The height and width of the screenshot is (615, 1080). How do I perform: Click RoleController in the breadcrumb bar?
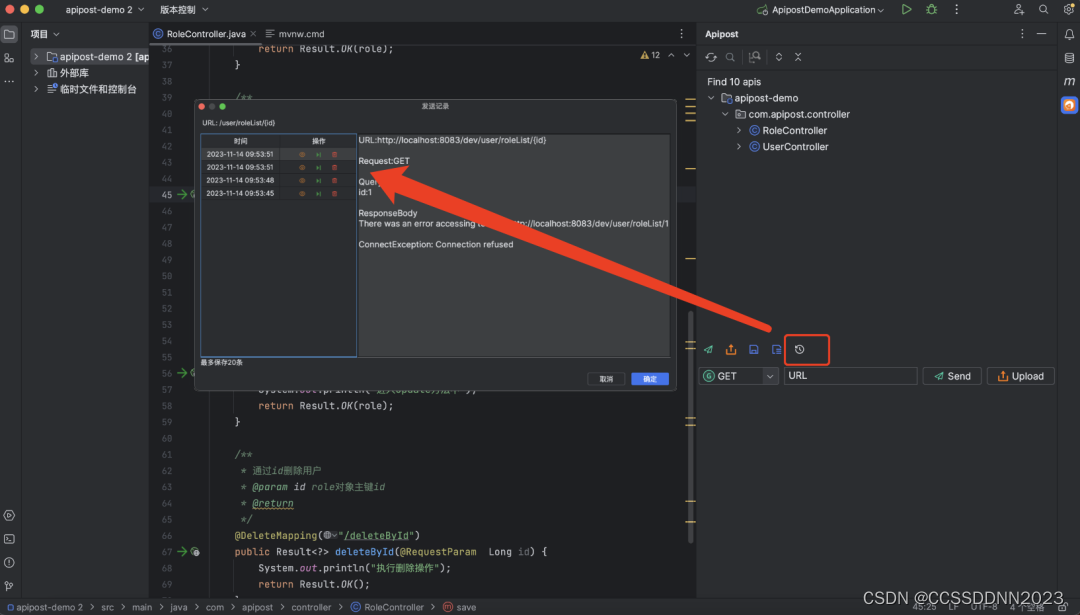(x=386, y=607)
